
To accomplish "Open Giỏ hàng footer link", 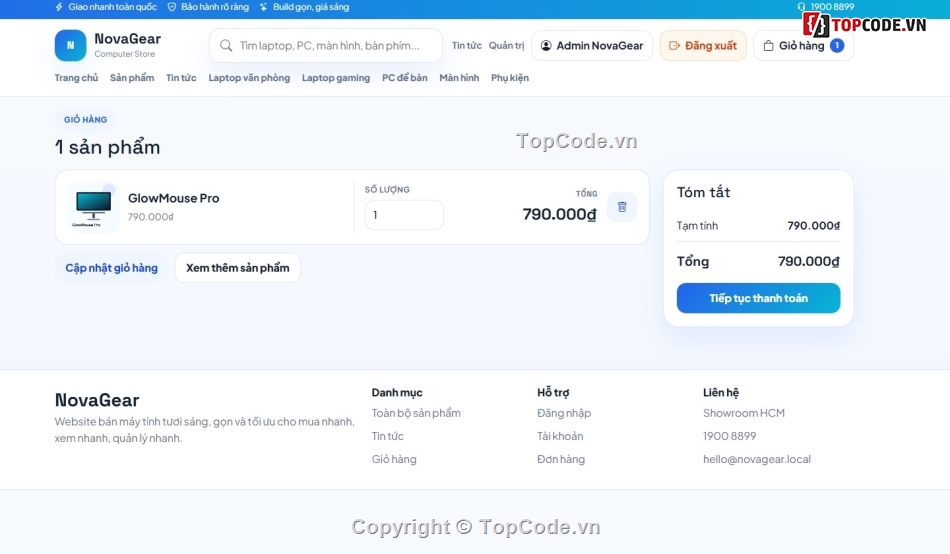I will tap(394, 459).
